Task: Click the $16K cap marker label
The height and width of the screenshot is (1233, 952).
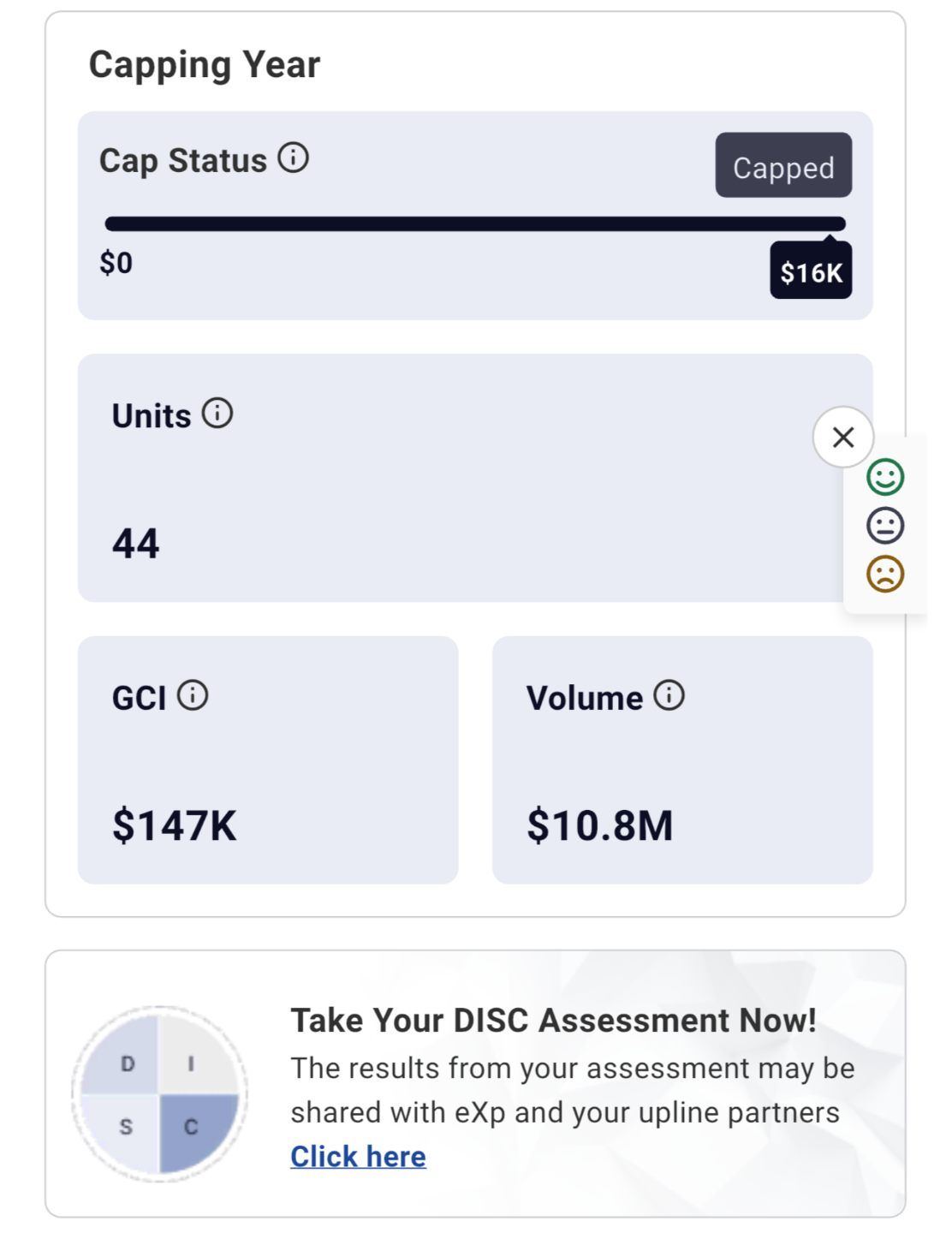Action: click(x=810, y=272)
